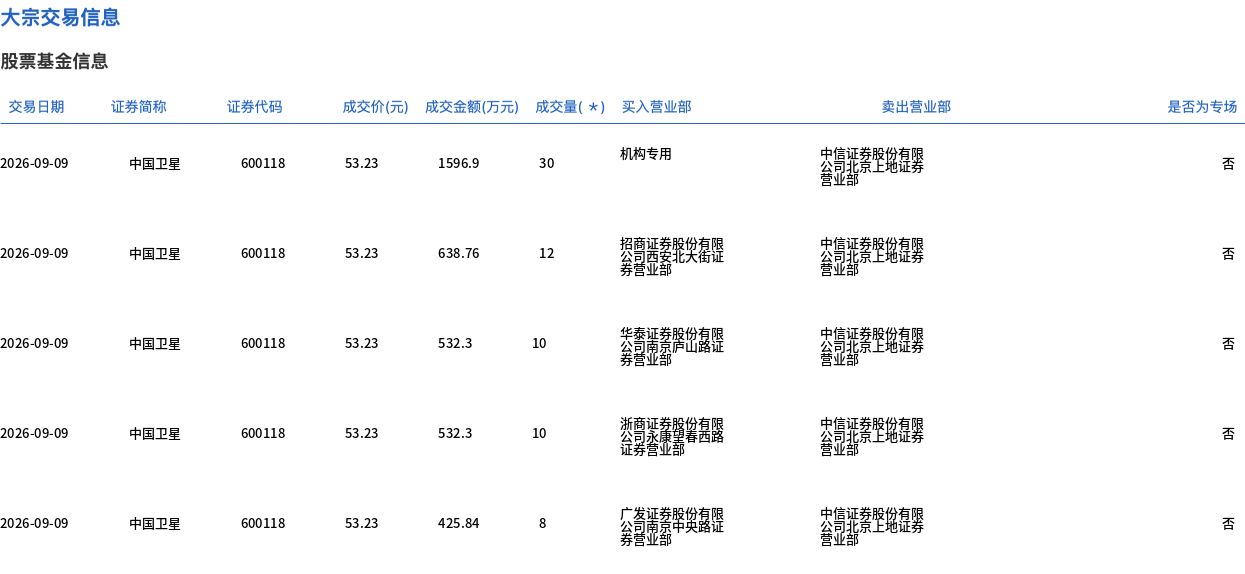
Task: Click 中信证券 seller cell in first row
Action: click(872, 167)
